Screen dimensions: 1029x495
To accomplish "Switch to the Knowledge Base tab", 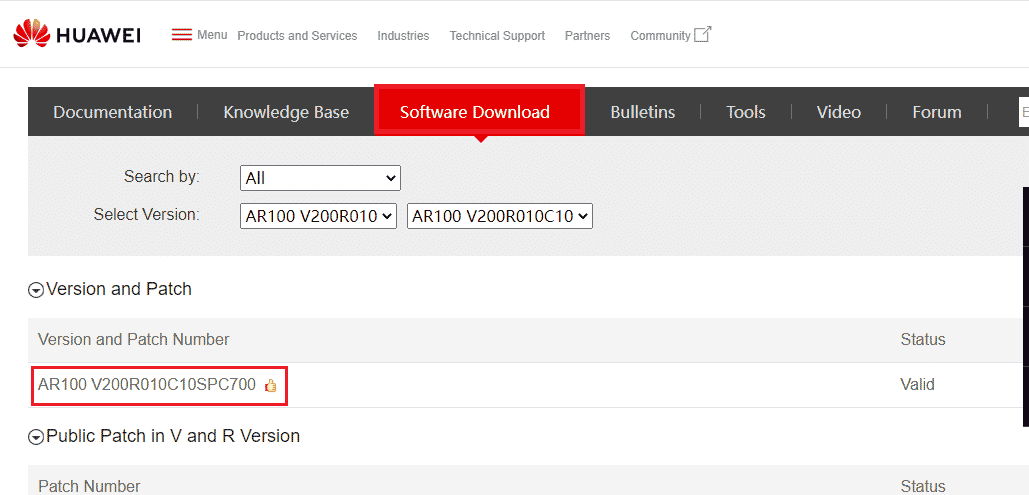I will (x=286, y=112).
